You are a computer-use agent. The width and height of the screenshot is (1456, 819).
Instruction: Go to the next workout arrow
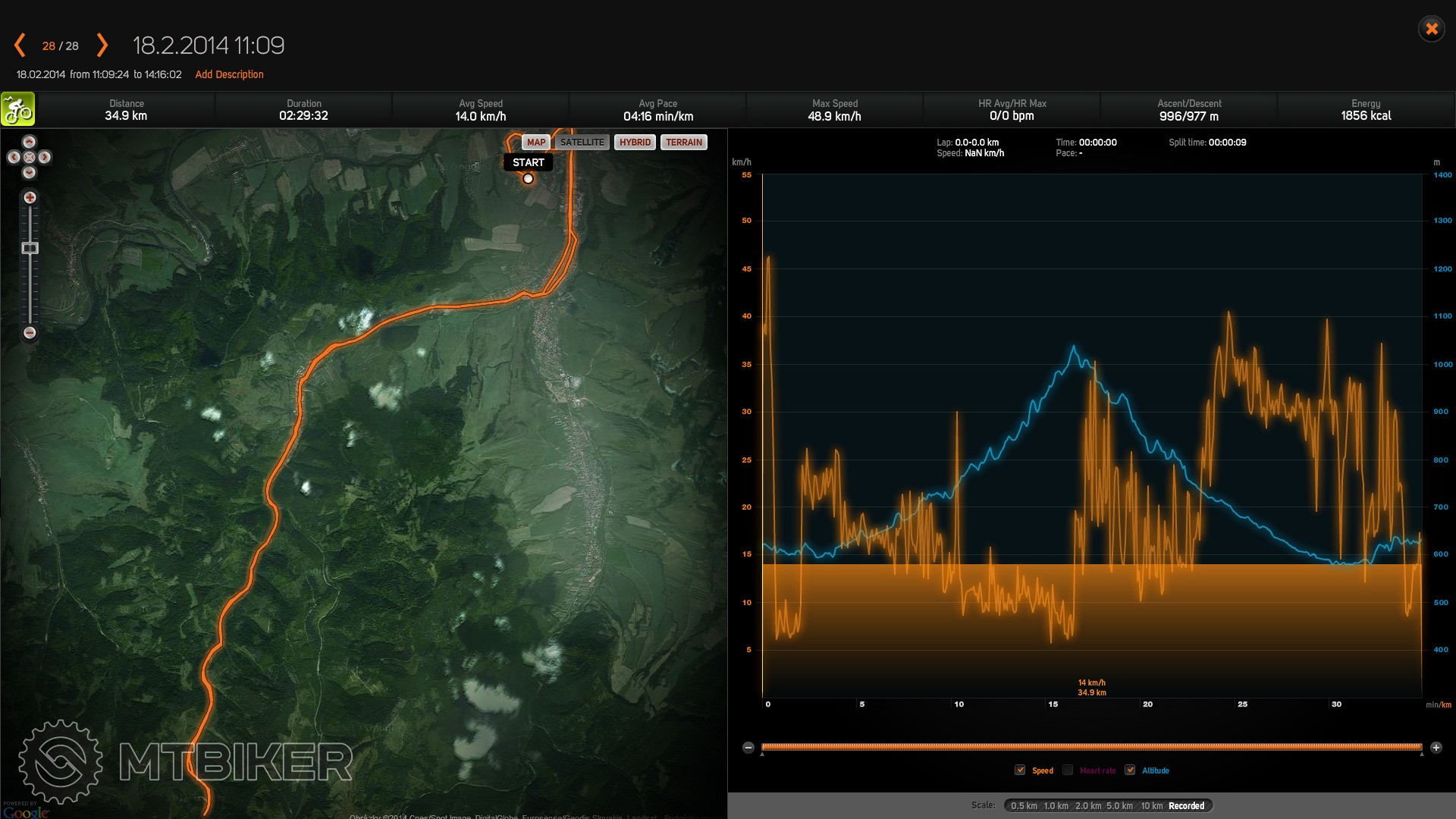click(102, 45)
